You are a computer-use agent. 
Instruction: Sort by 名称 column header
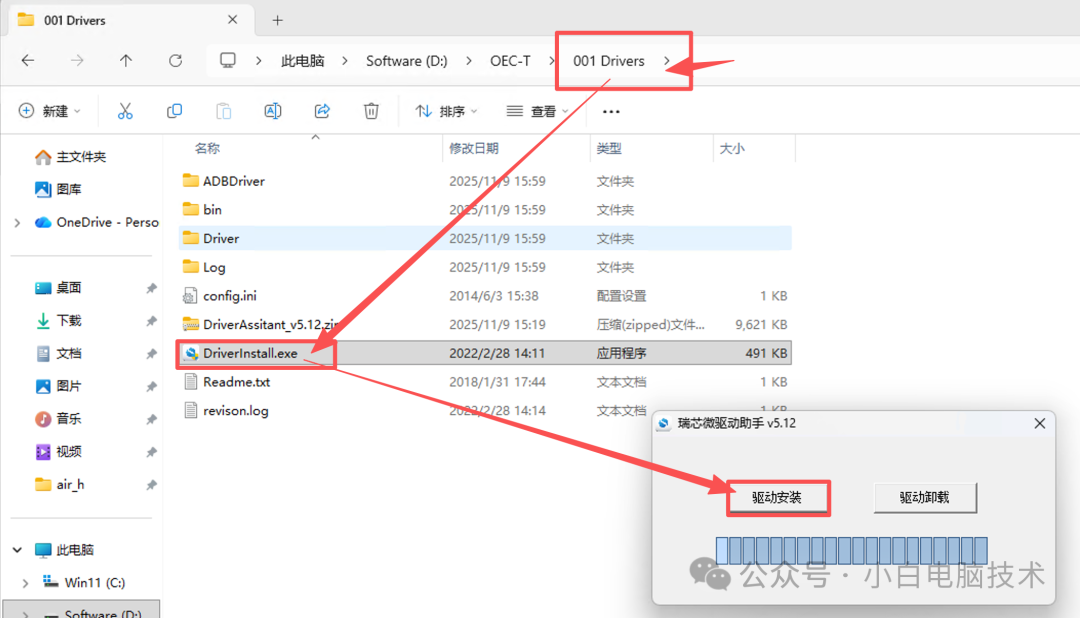point(207,148)
